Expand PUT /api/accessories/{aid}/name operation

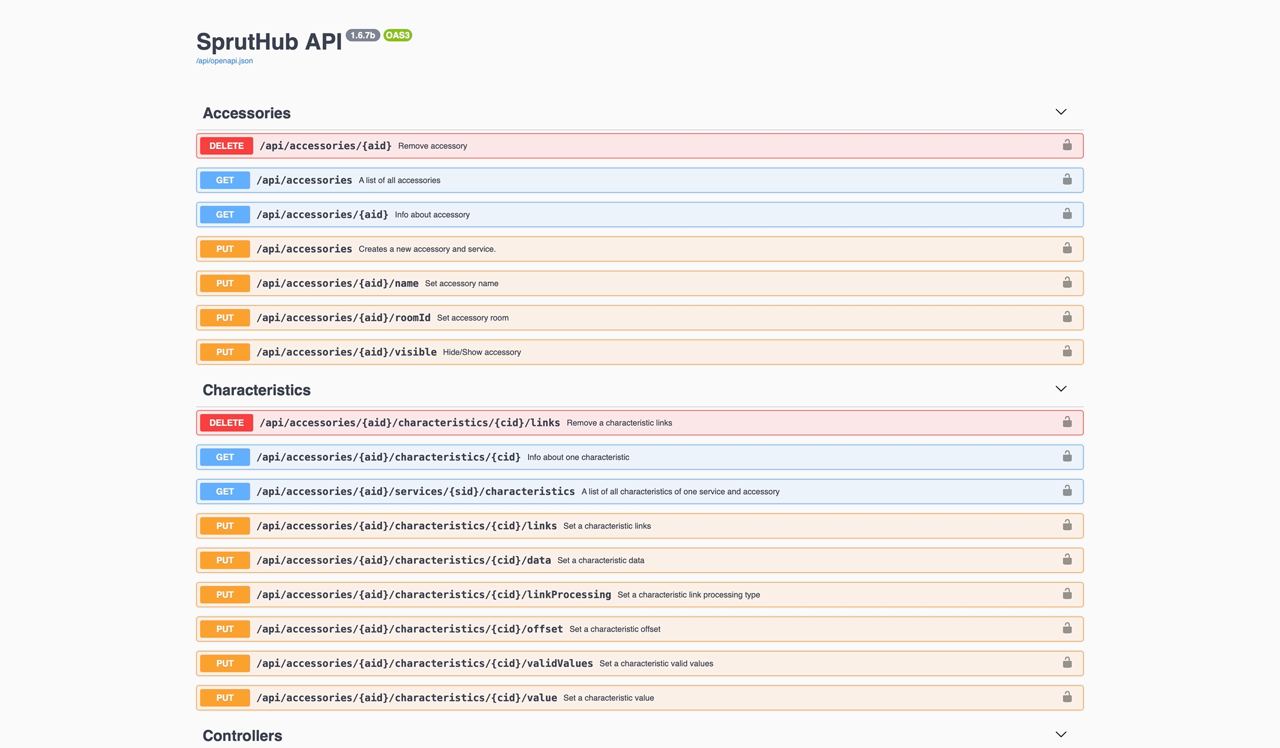pyautogui.click(x=640, y=283)
